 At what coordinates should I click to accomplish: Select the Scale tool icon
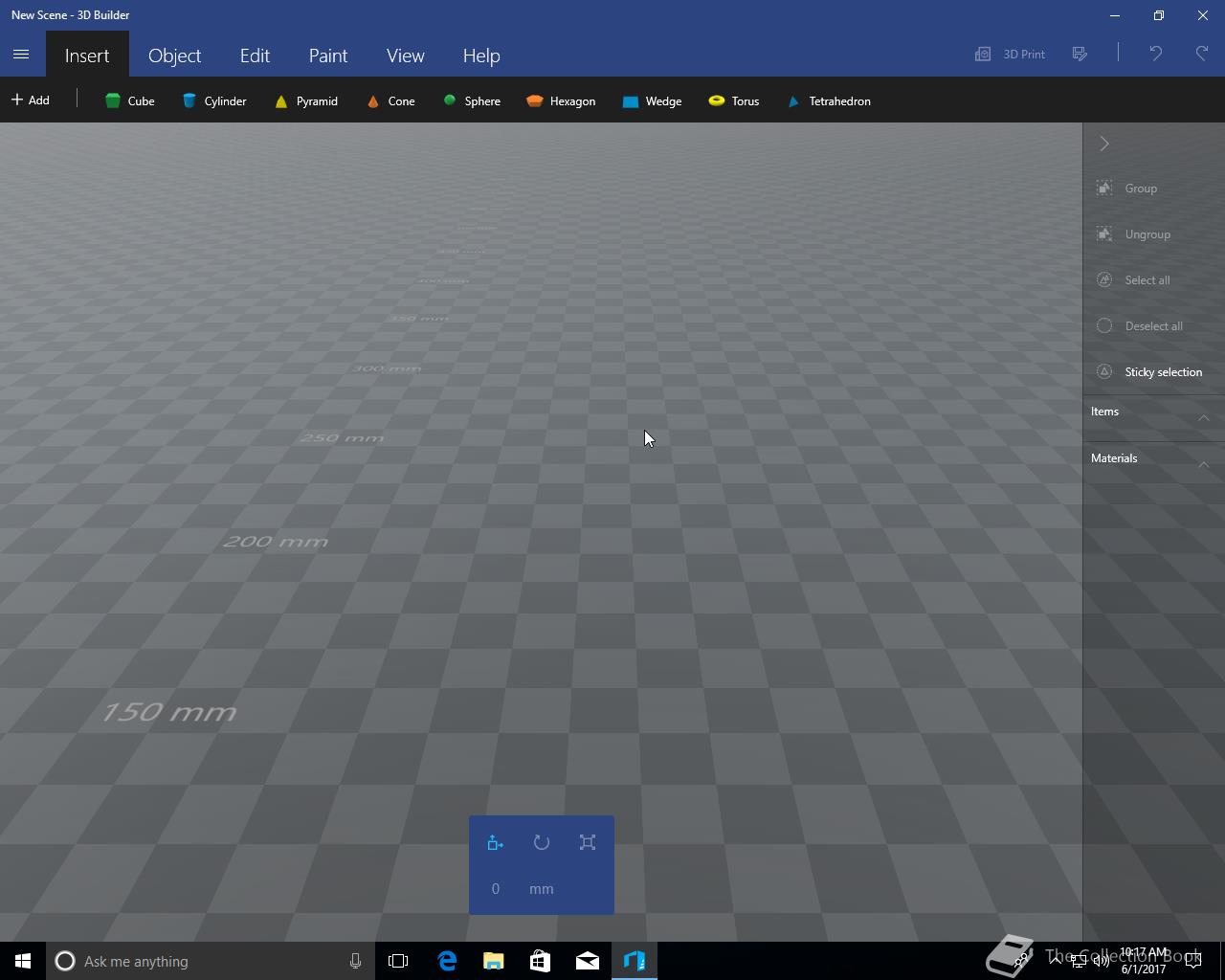588,842
